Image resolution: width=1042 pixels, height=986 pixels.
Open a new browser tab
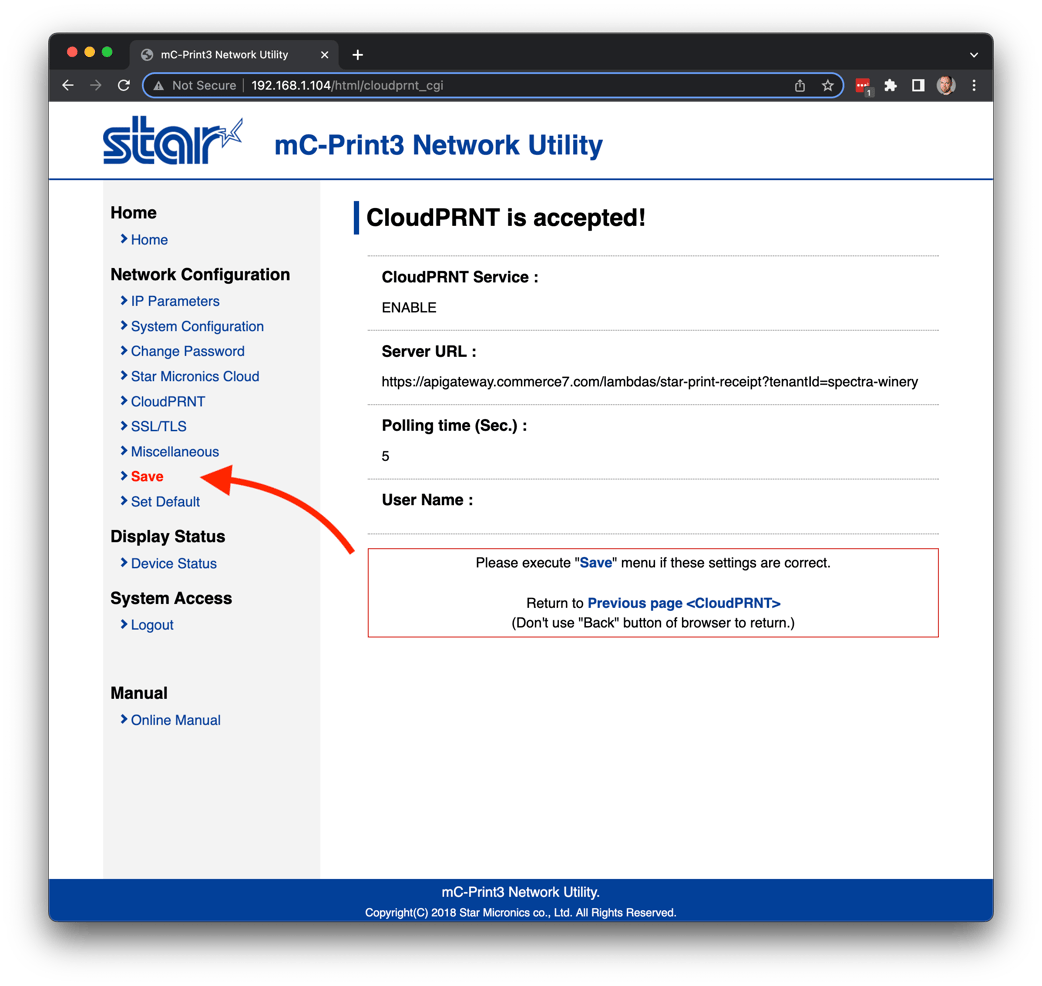(x=358, y=55)
